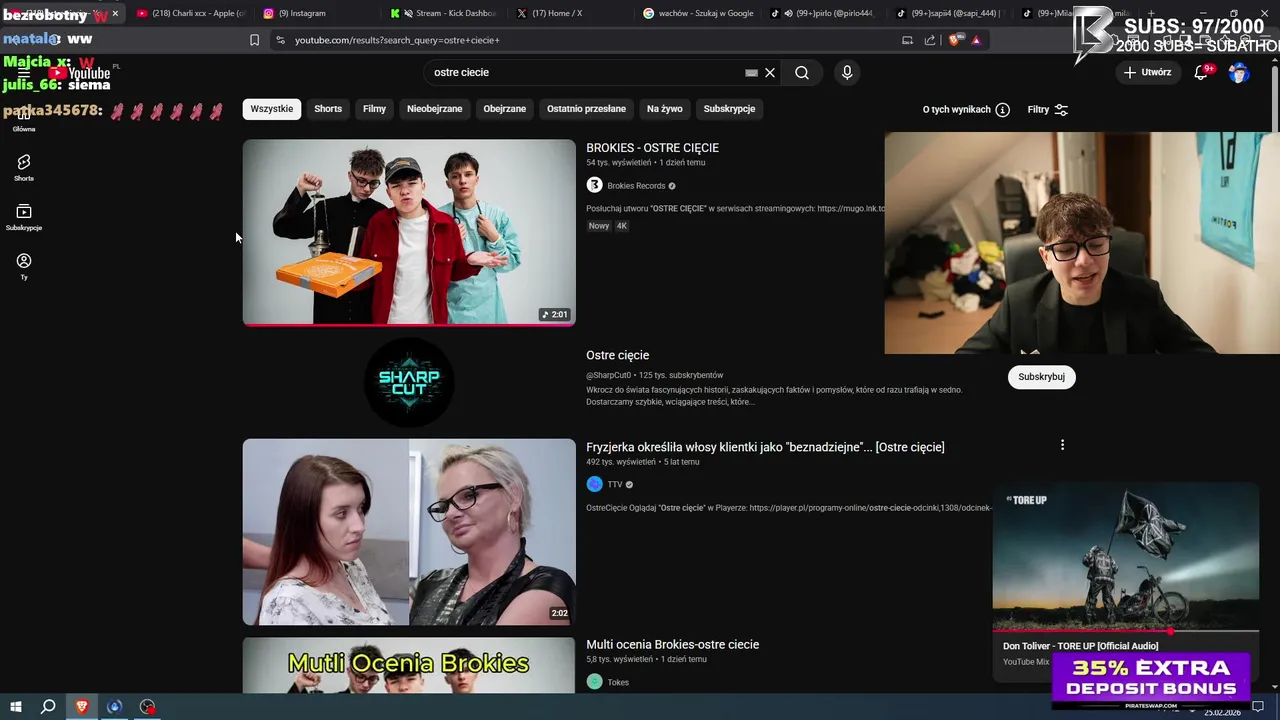Select the Subskrypcje filter chip
Screen dimensions: 1280x720
[729, 109]
